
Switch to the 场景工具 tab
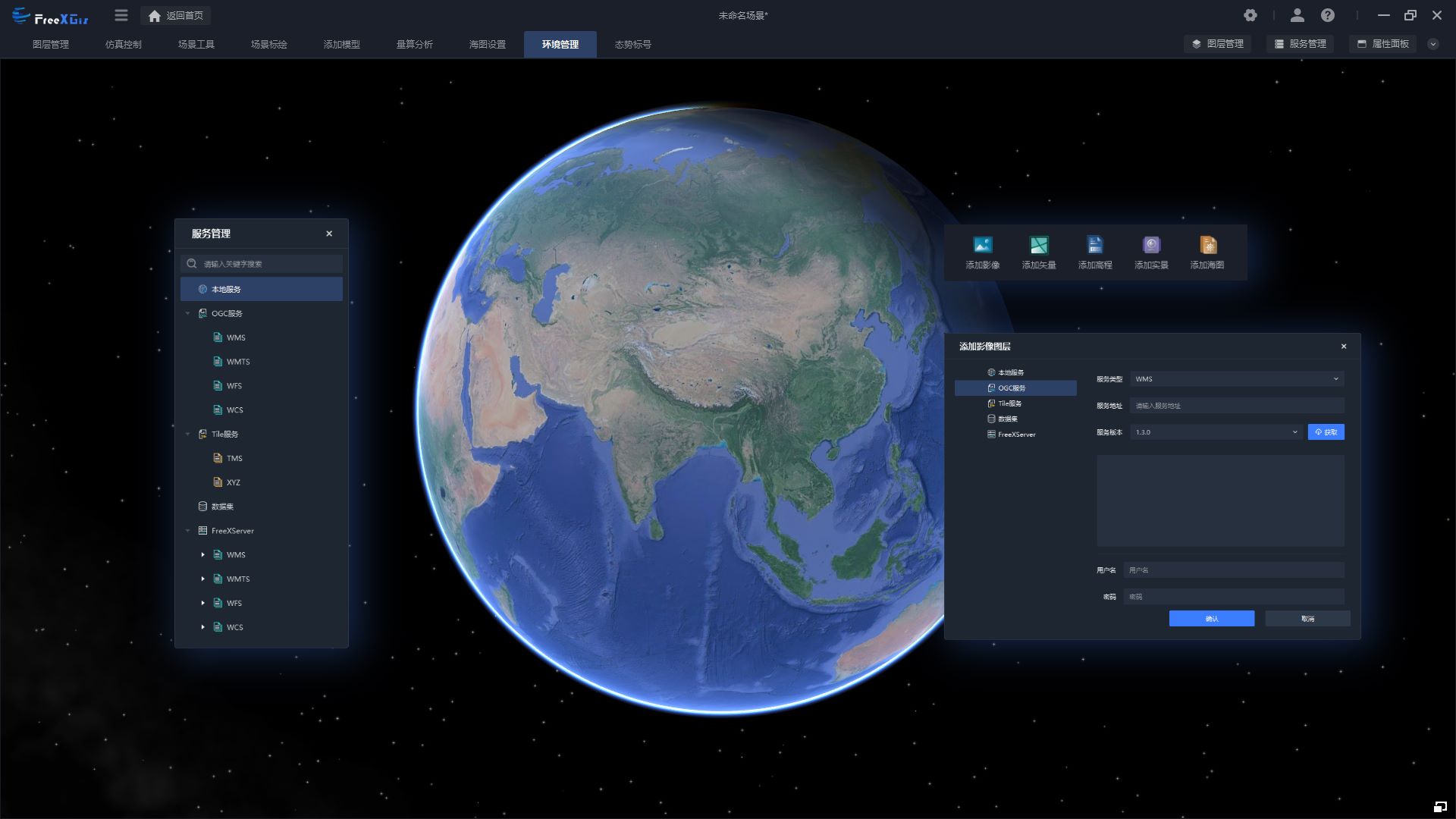point(196,44)
